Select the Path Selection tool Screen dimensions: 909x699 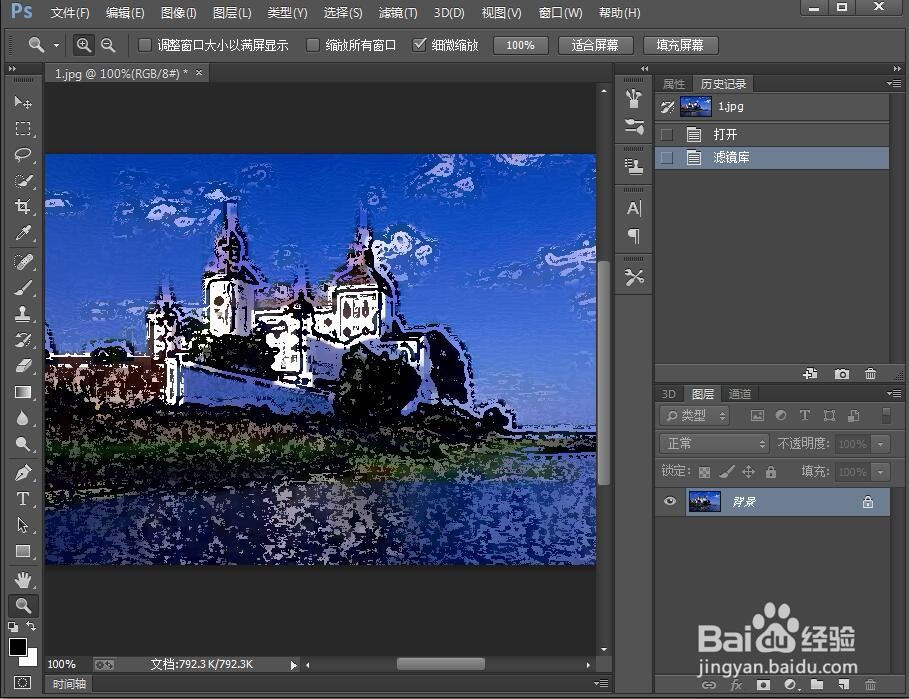pos(23,525)
